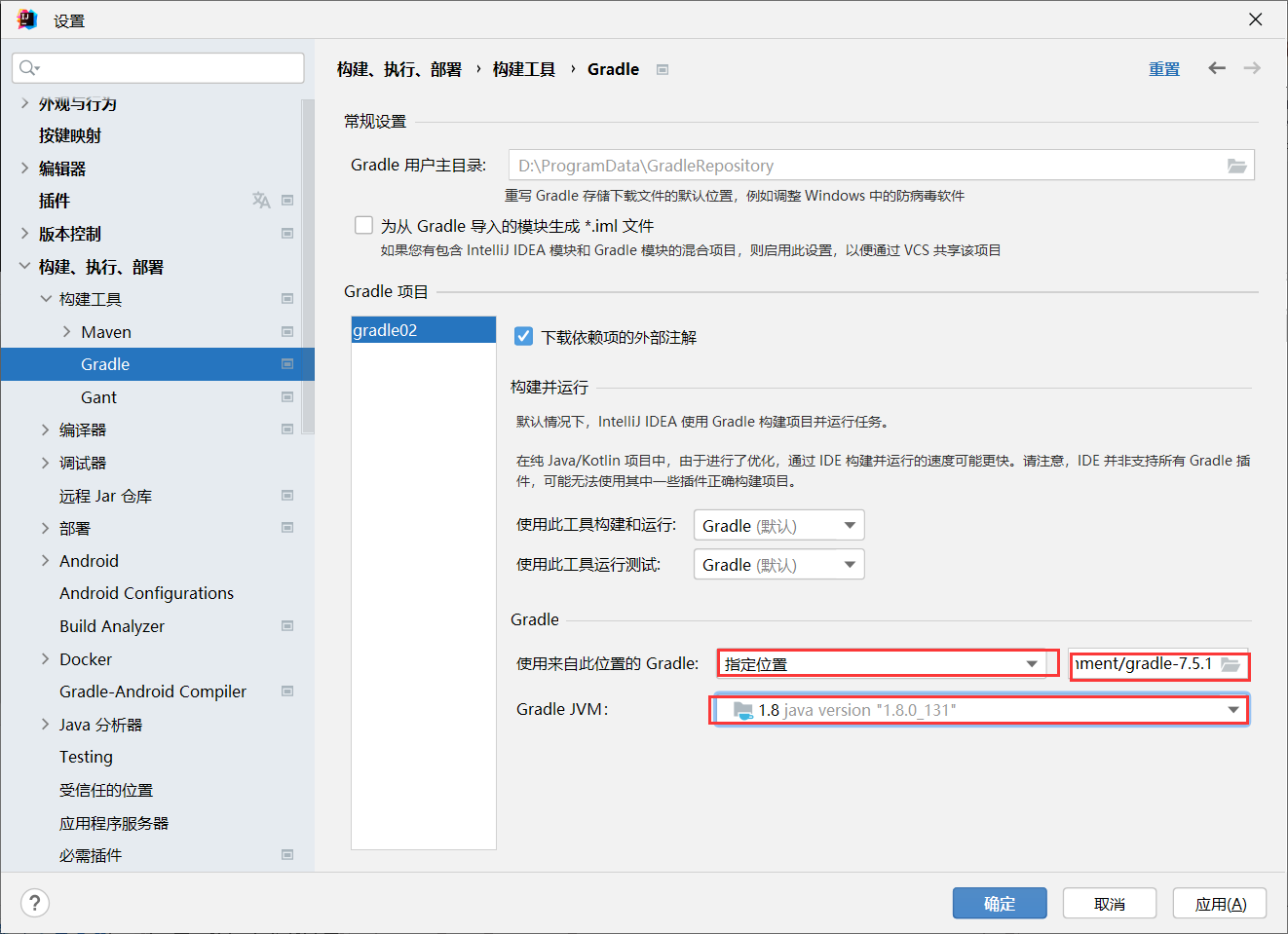This screenshot has height=934, width=1288.
Task: Click the project-level icon beside Gradle-Android Compiler
Action: pyautogui.click(x=287, y=691)
